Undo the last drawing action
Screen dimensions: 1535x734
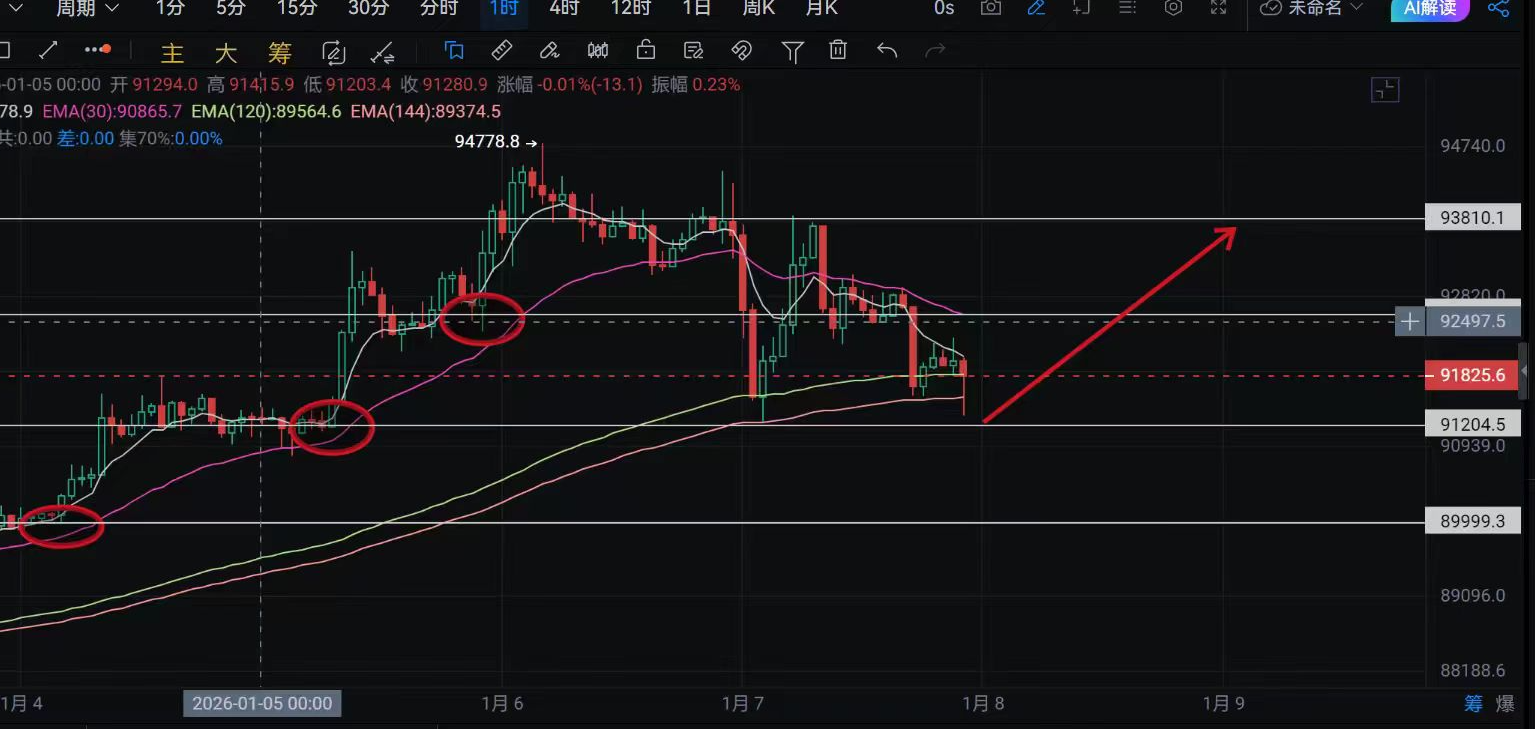887,50
